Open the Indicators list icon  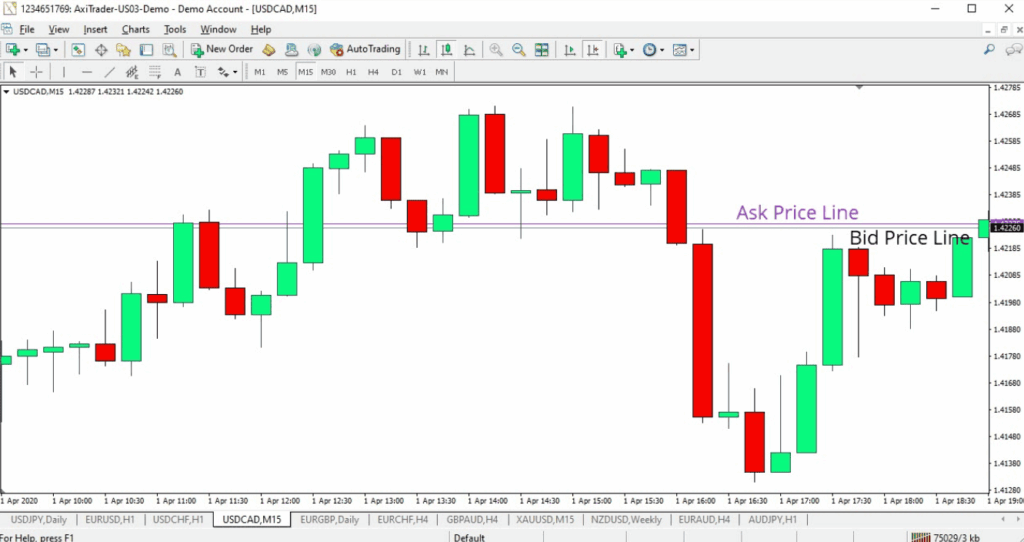coord(620,50)
